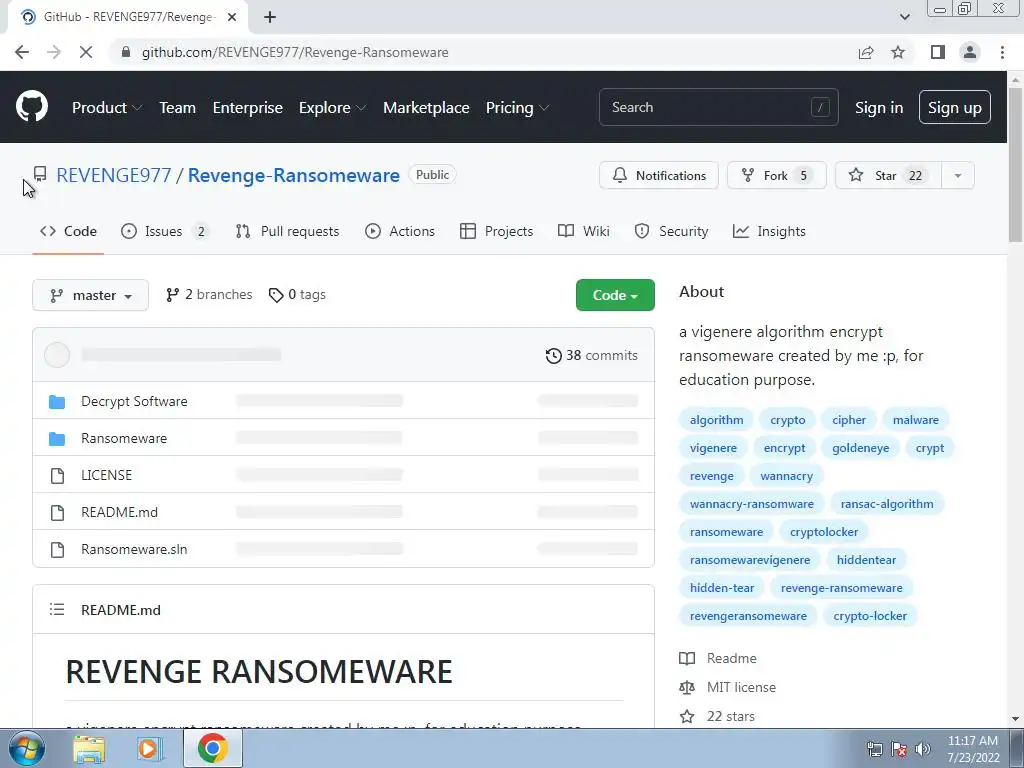1024x768 pixels.
Task: Switch to the Issues tab
Action: coord(165,231)
